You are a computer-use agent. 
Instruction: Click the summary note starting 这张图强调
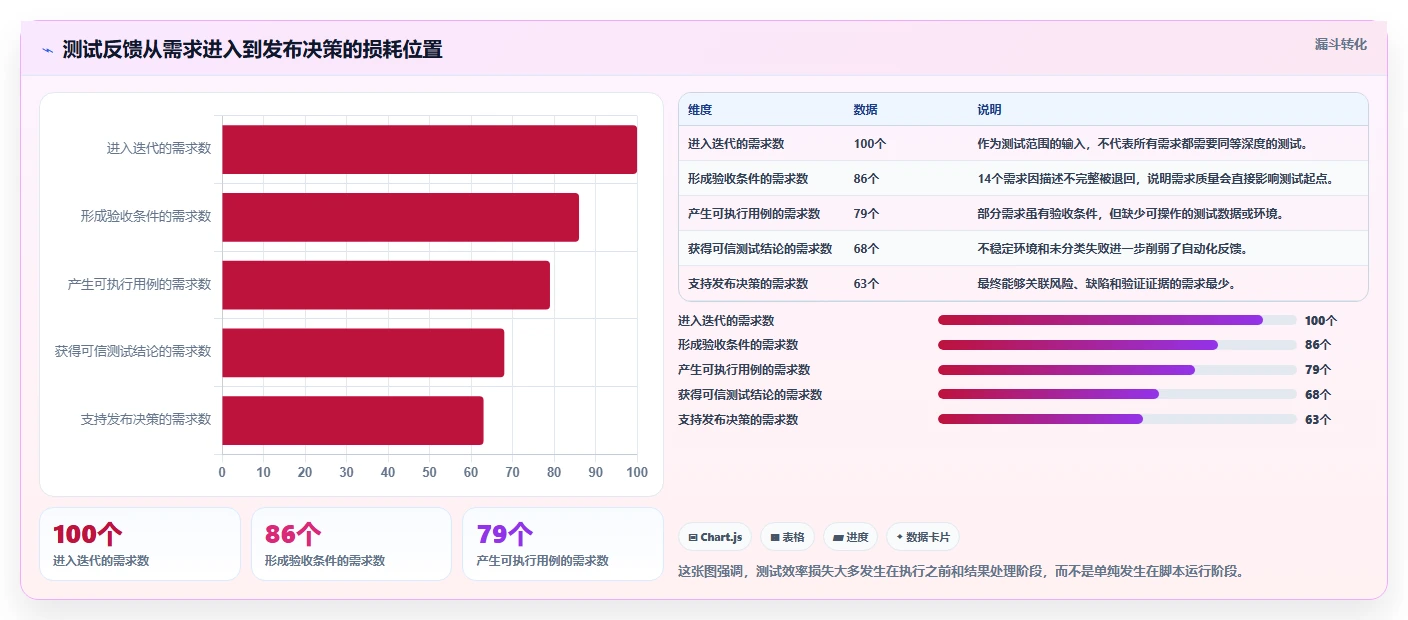pos(961,572)
